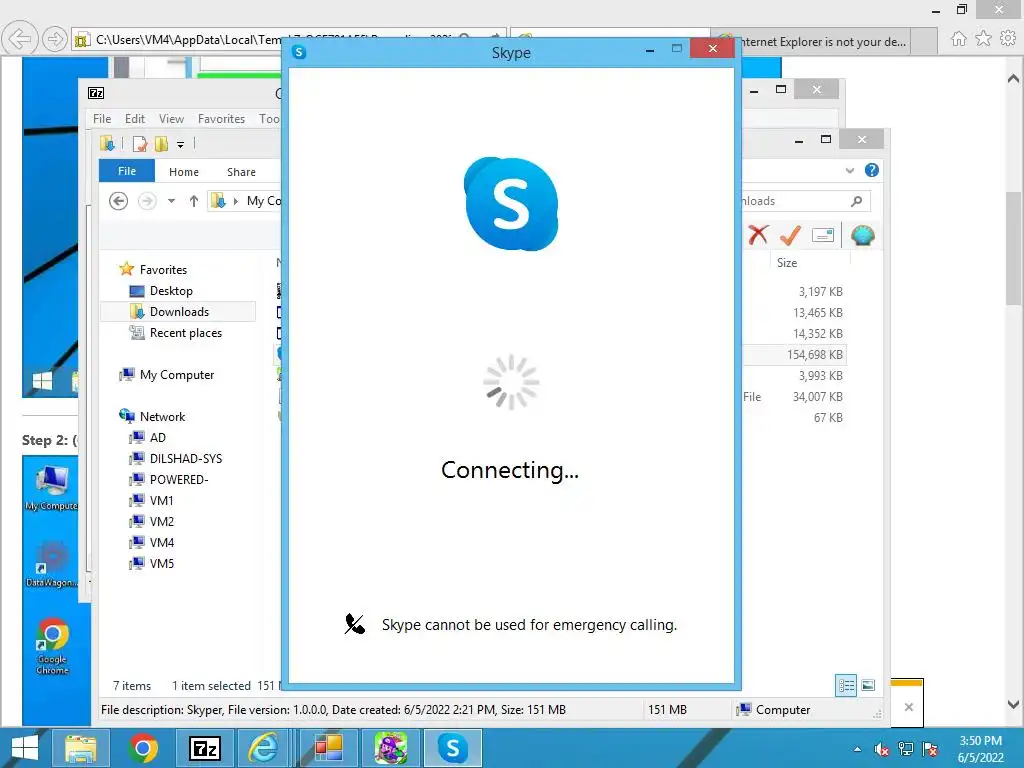
Task: Click the purple cartoon game icon in taskbar
Action: tap(391, 748)
